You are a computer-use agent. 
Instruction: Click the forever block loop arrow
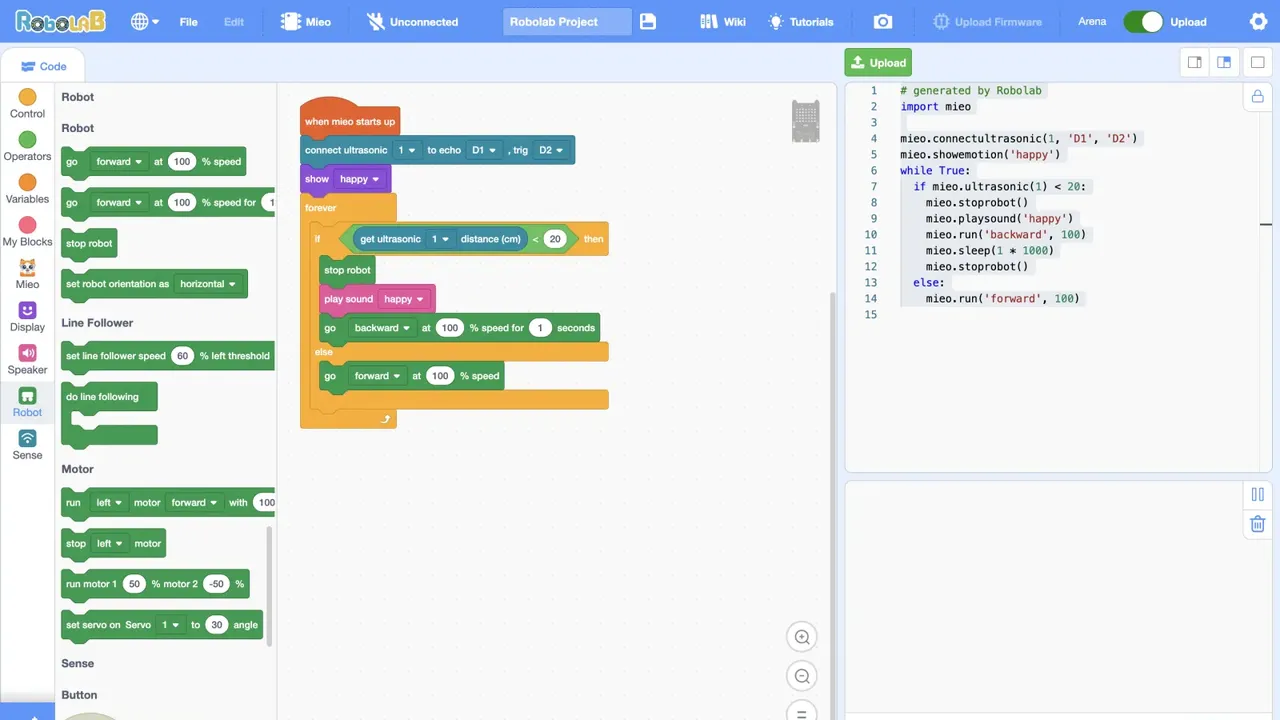(385, 419)
